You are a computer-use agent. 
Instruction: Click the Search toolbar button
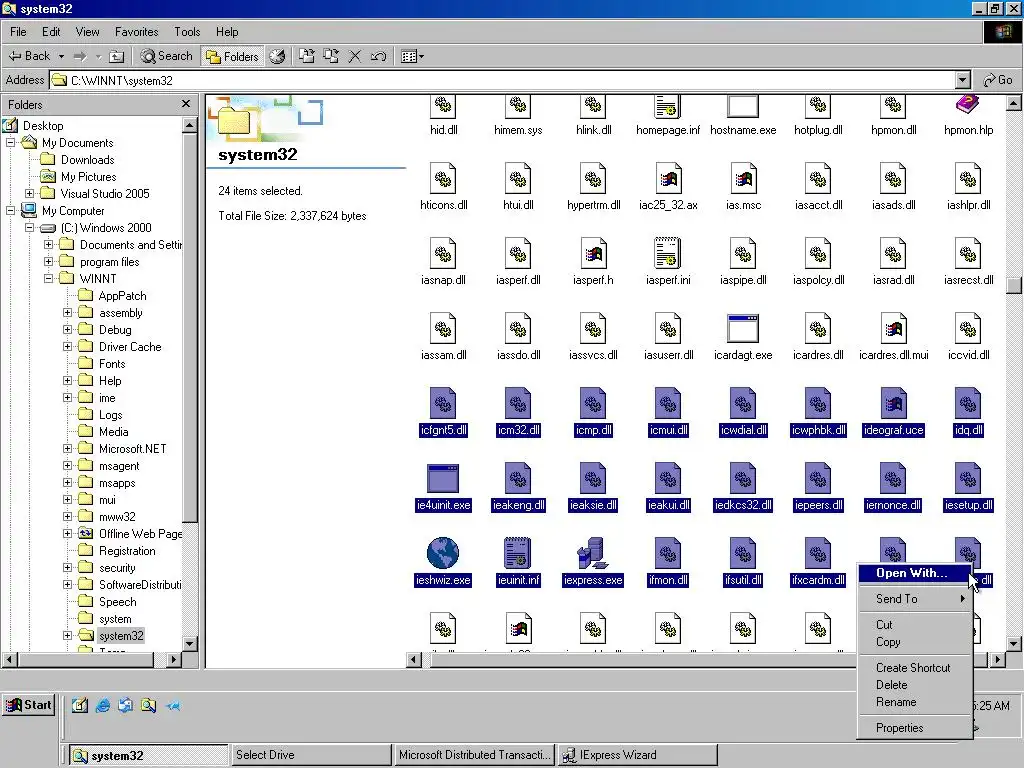click(x=167, y=56)
